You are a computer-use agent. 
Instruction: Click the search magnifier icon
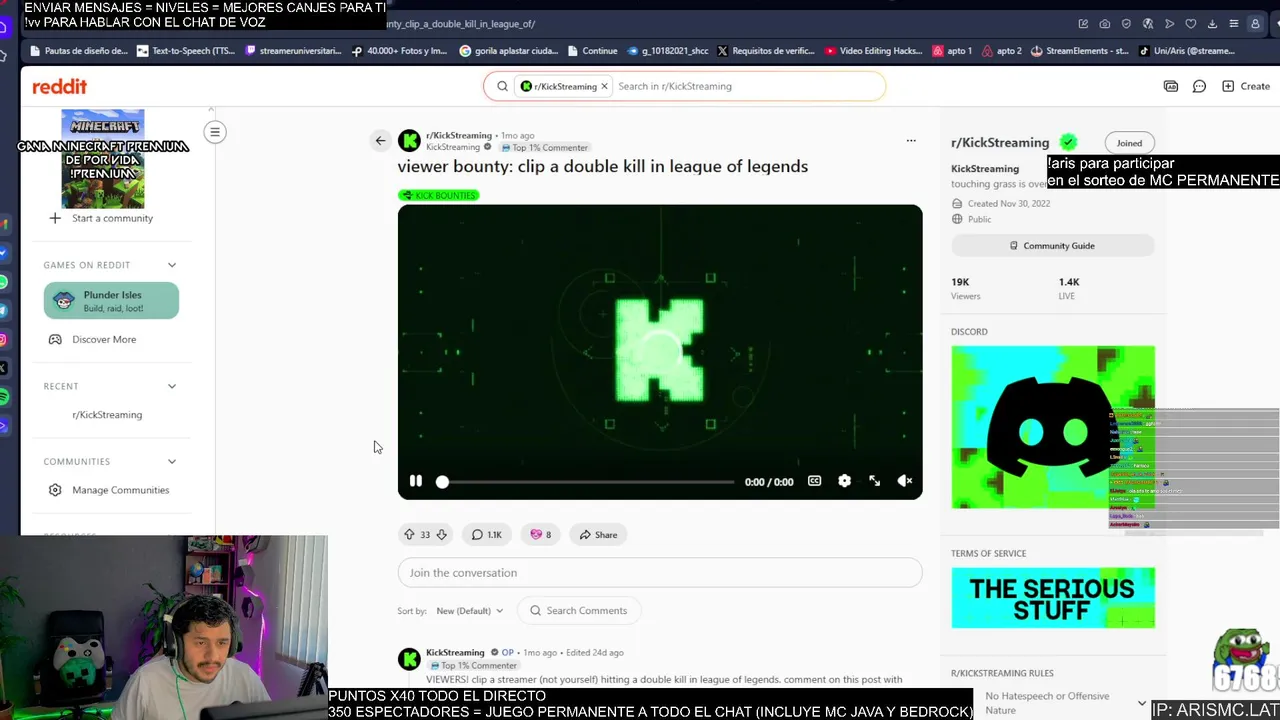[502, 86]
